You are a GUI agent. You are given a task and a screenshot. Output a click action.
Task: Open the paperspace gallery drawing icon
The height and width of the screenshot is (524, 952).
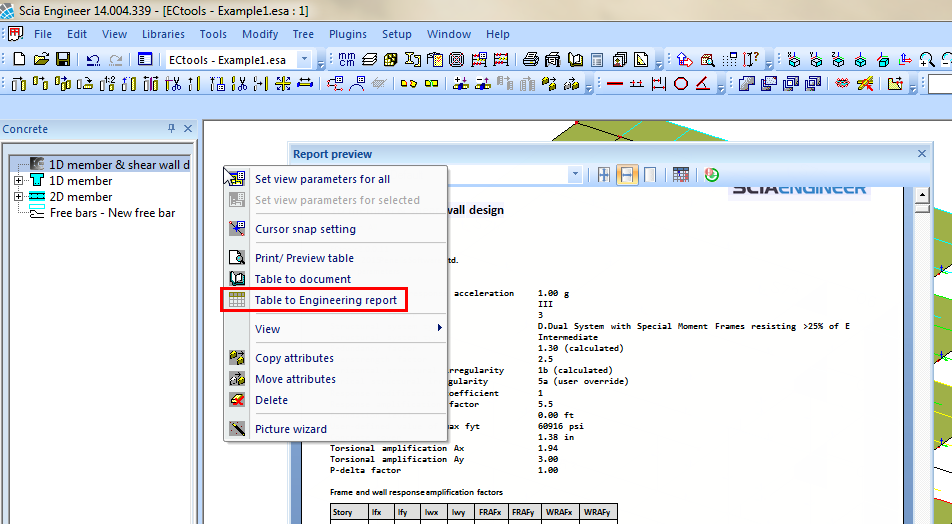(641, 60)
